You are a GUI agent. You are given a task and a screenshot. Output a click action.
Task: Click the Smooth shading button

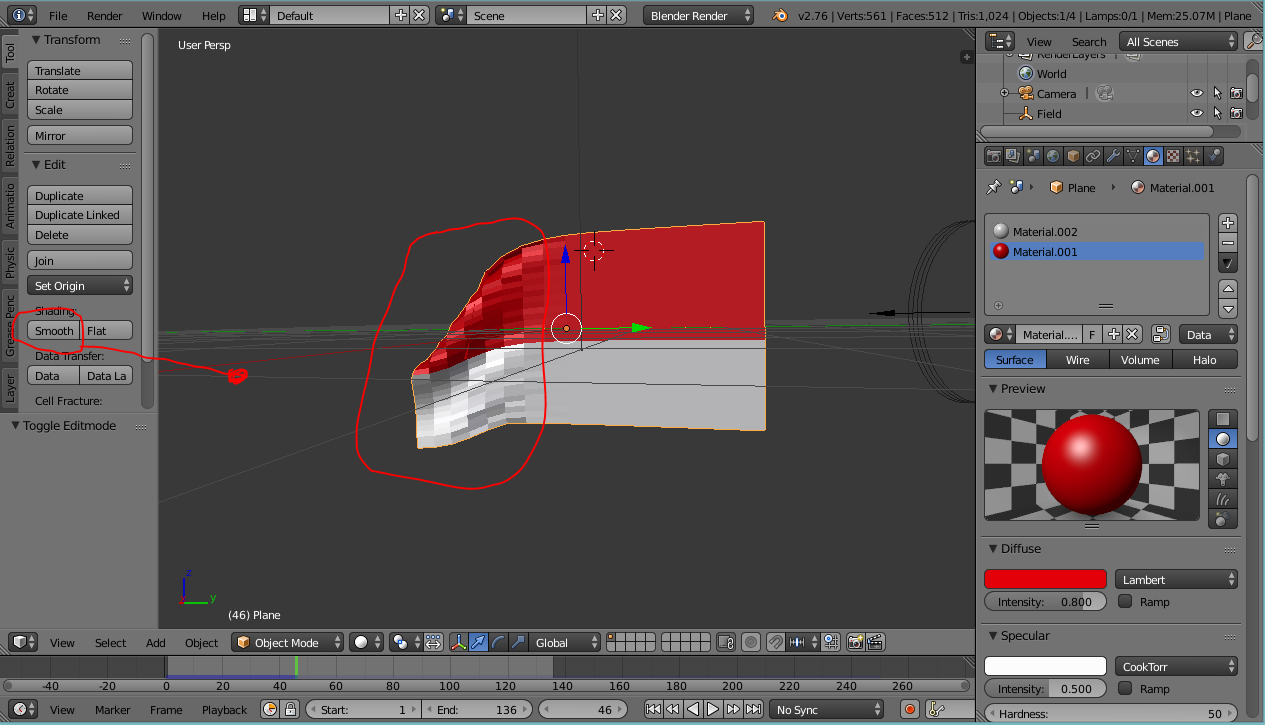click(54, 330)
